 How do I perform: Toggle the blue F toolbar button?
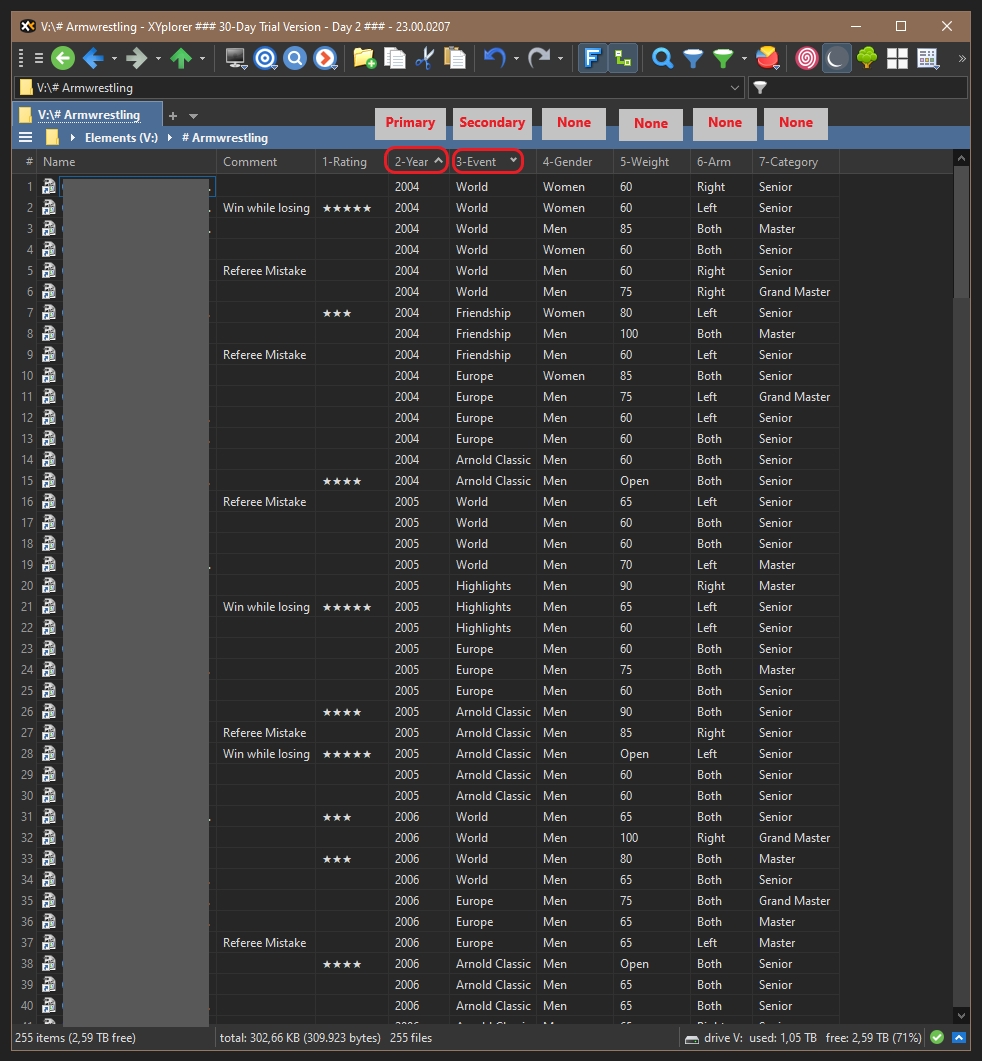tap(592, 59)
